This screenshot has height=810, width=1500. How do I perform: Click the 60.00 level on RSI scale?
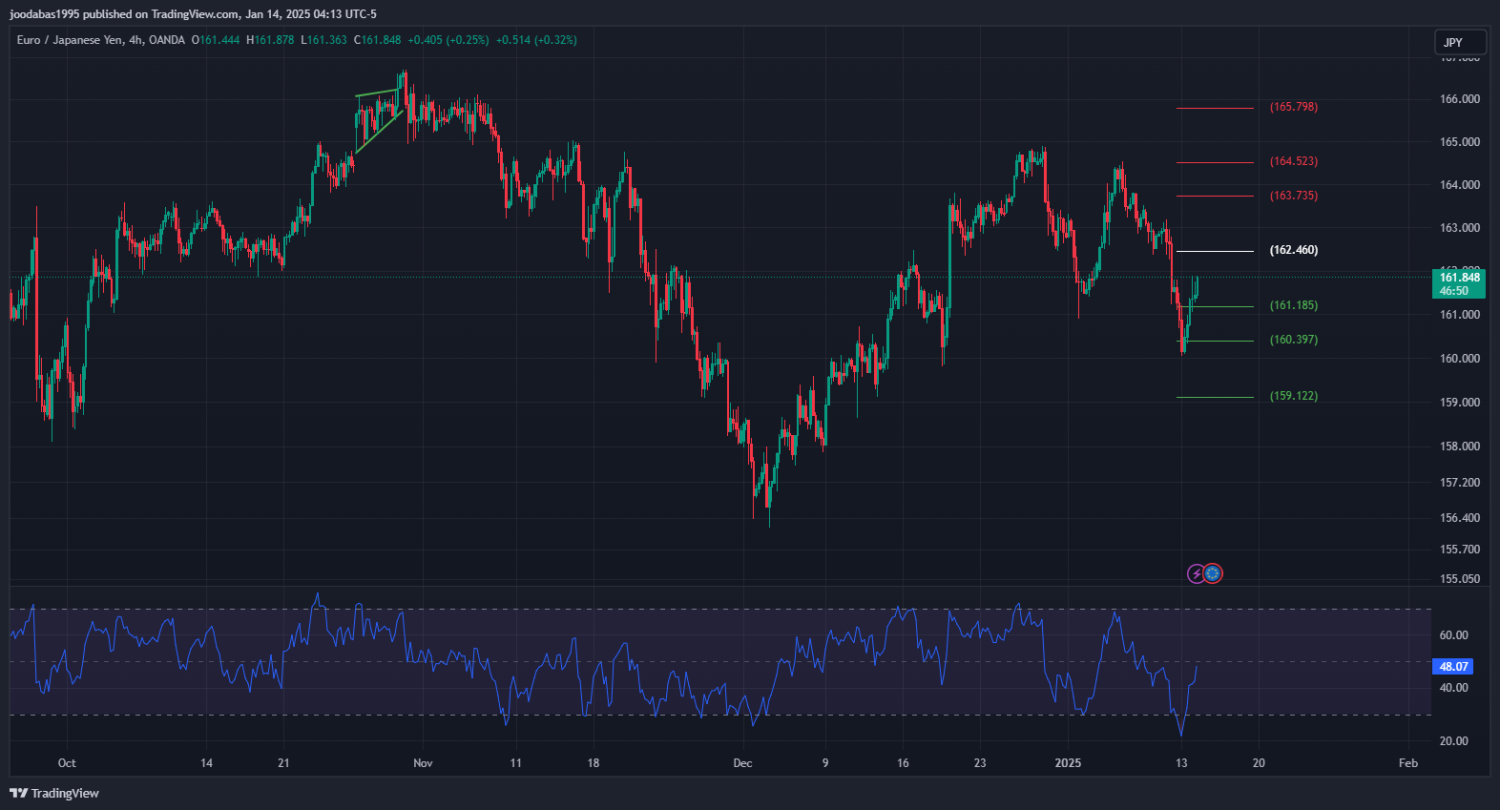click(1454, 635)
